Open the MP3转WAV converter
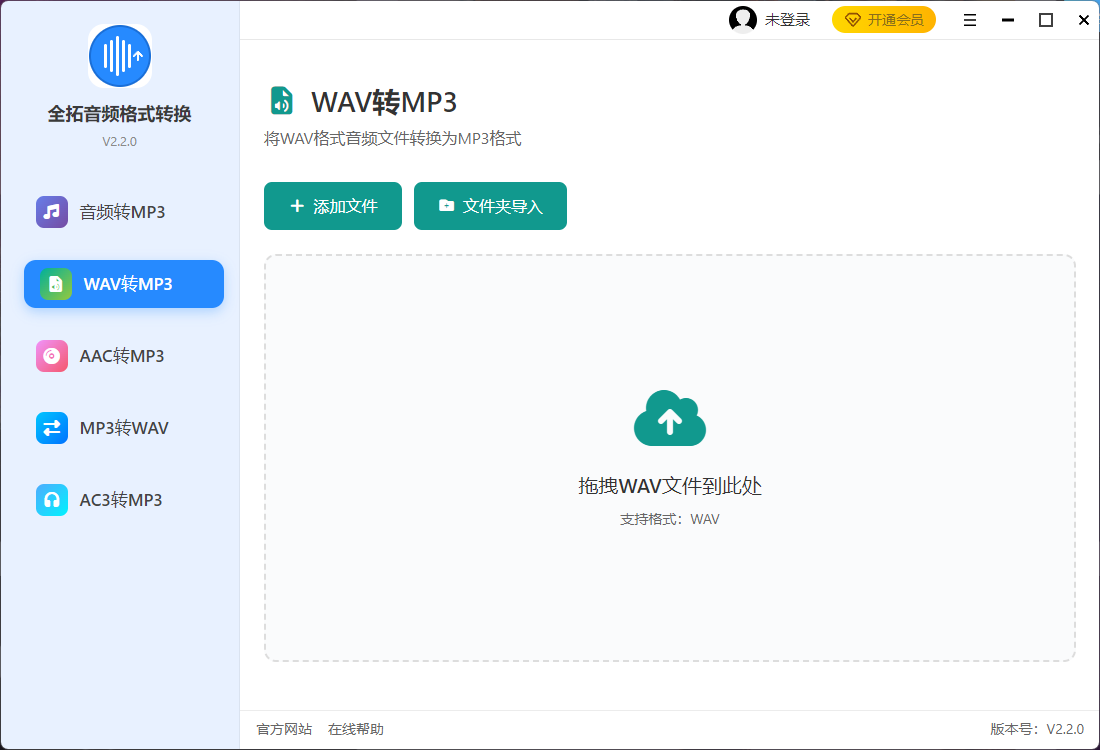1100x750 pixels. tap(124, 428)
